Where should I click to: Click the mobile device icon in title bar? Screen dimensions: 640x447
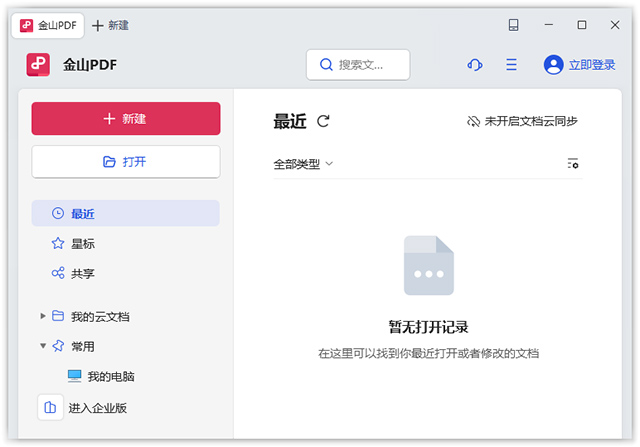[x=513, y=25]
